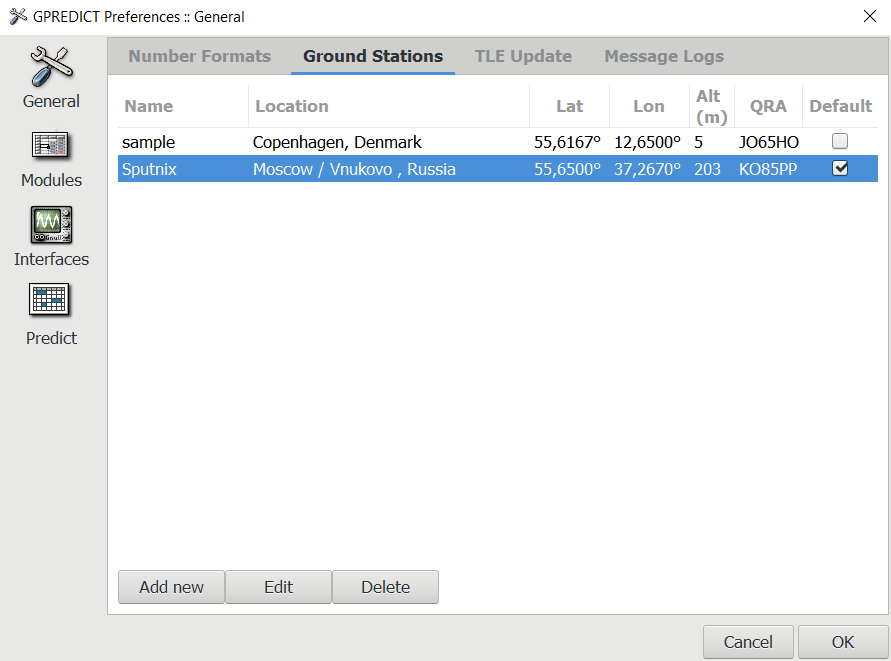
Task: Sort by the Location column header
Action: pos(291,106)
